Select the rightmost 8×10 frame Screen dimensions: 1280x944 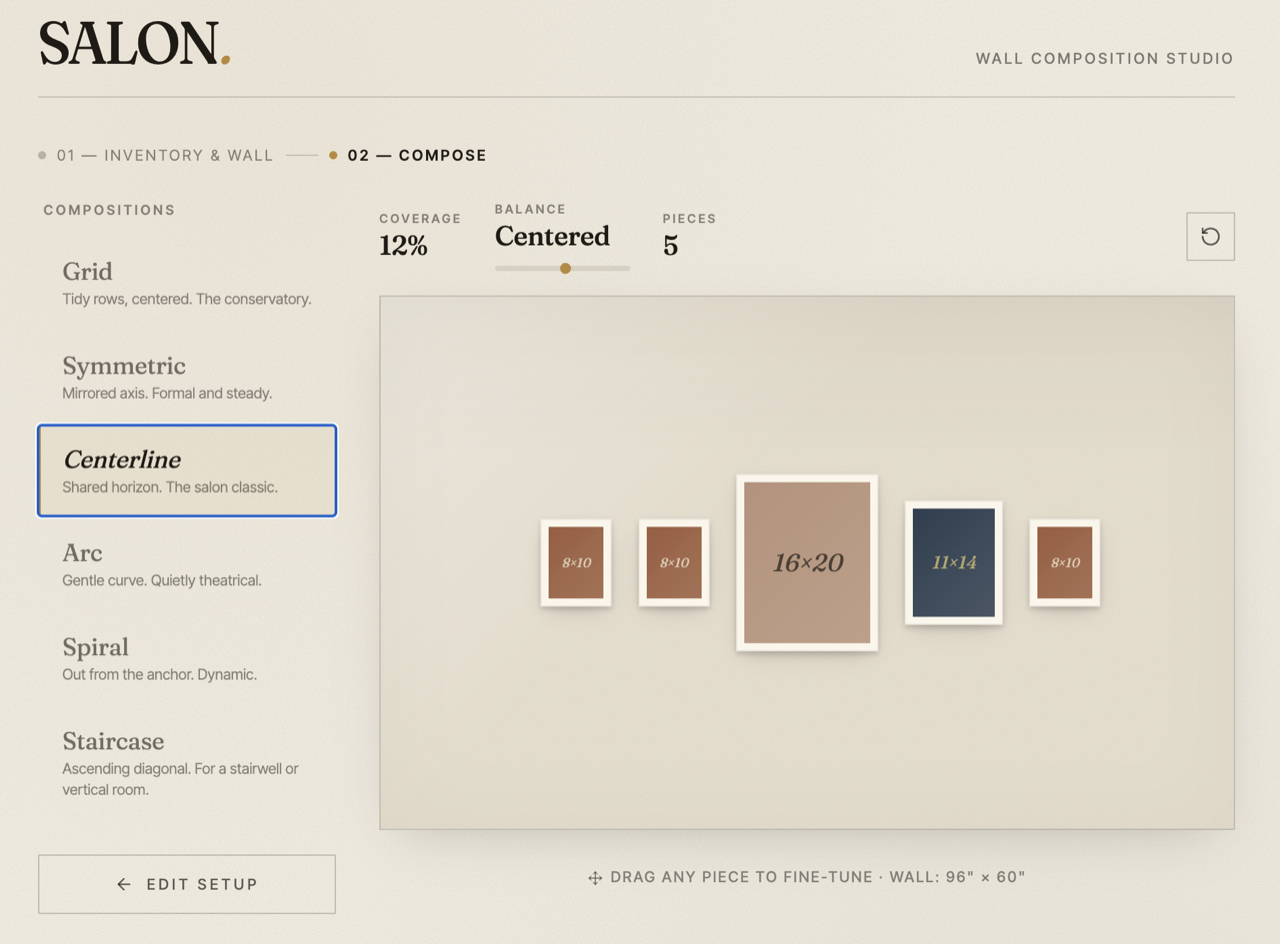(1065, 563)
